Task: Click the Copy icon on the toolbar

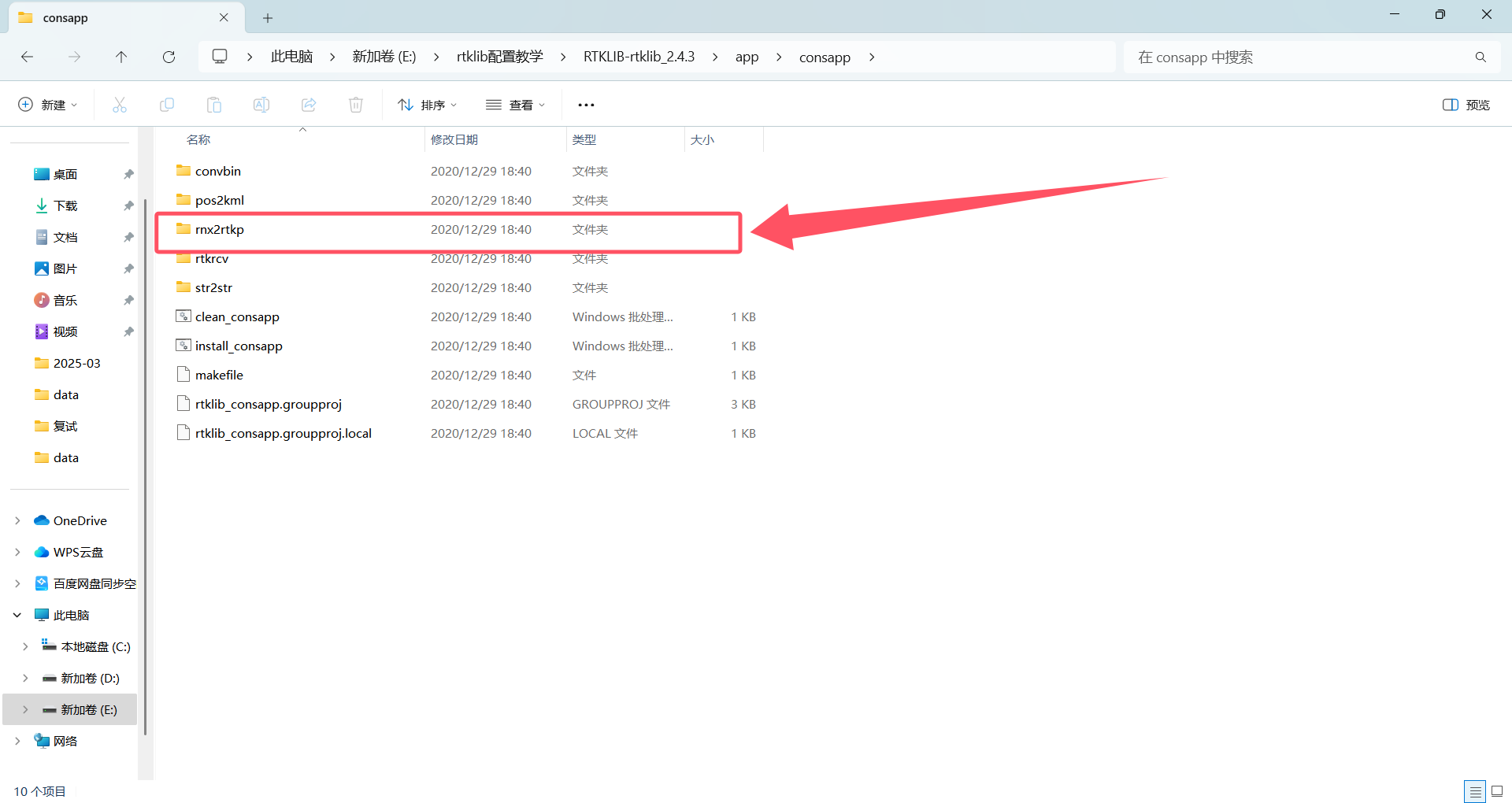Action: point(167,104)
